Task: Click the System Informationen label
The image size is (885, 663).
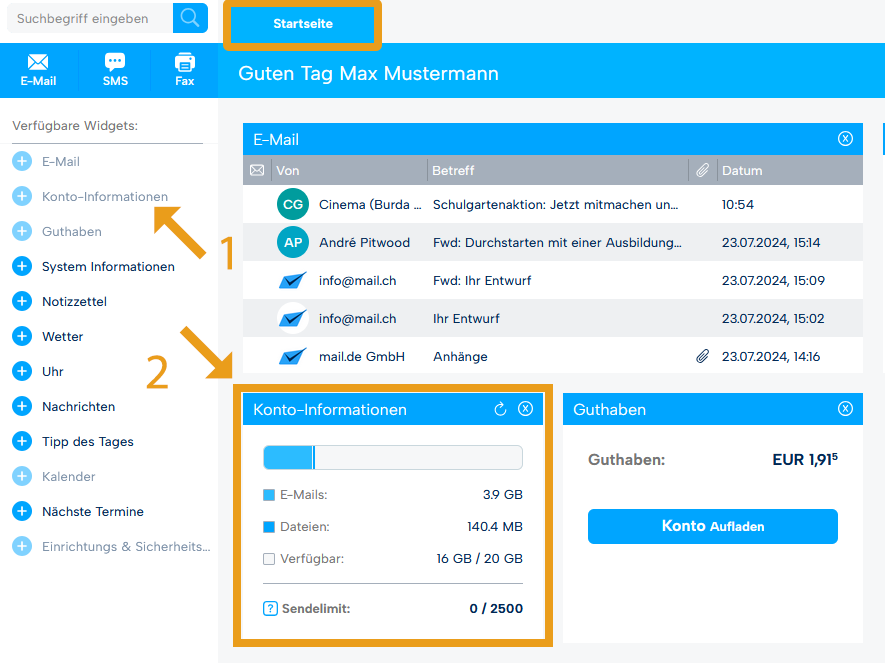Action: coord(108,266)
